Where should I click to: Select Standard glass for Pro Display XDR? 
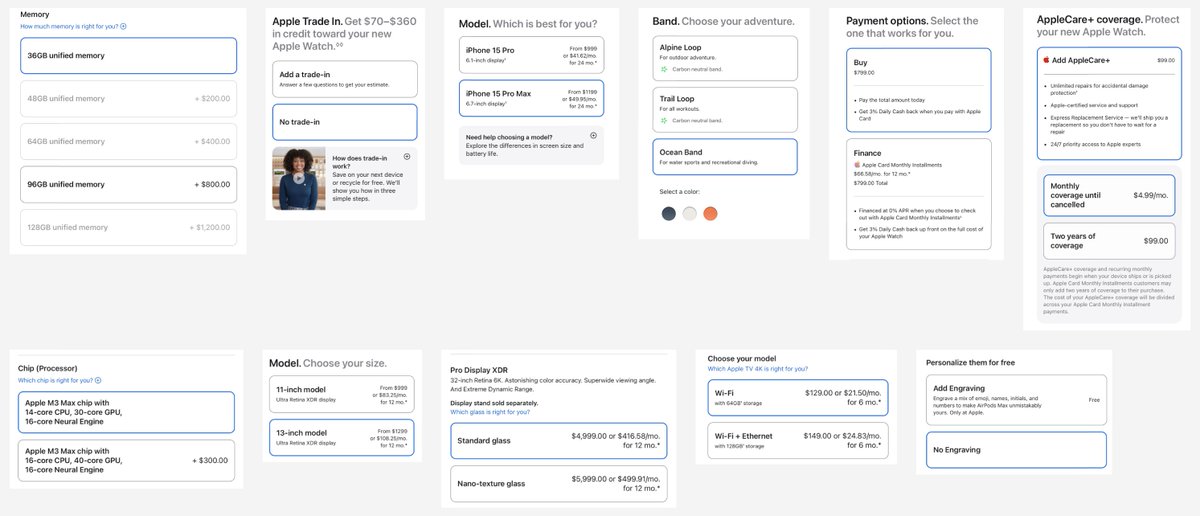(558, 441)
